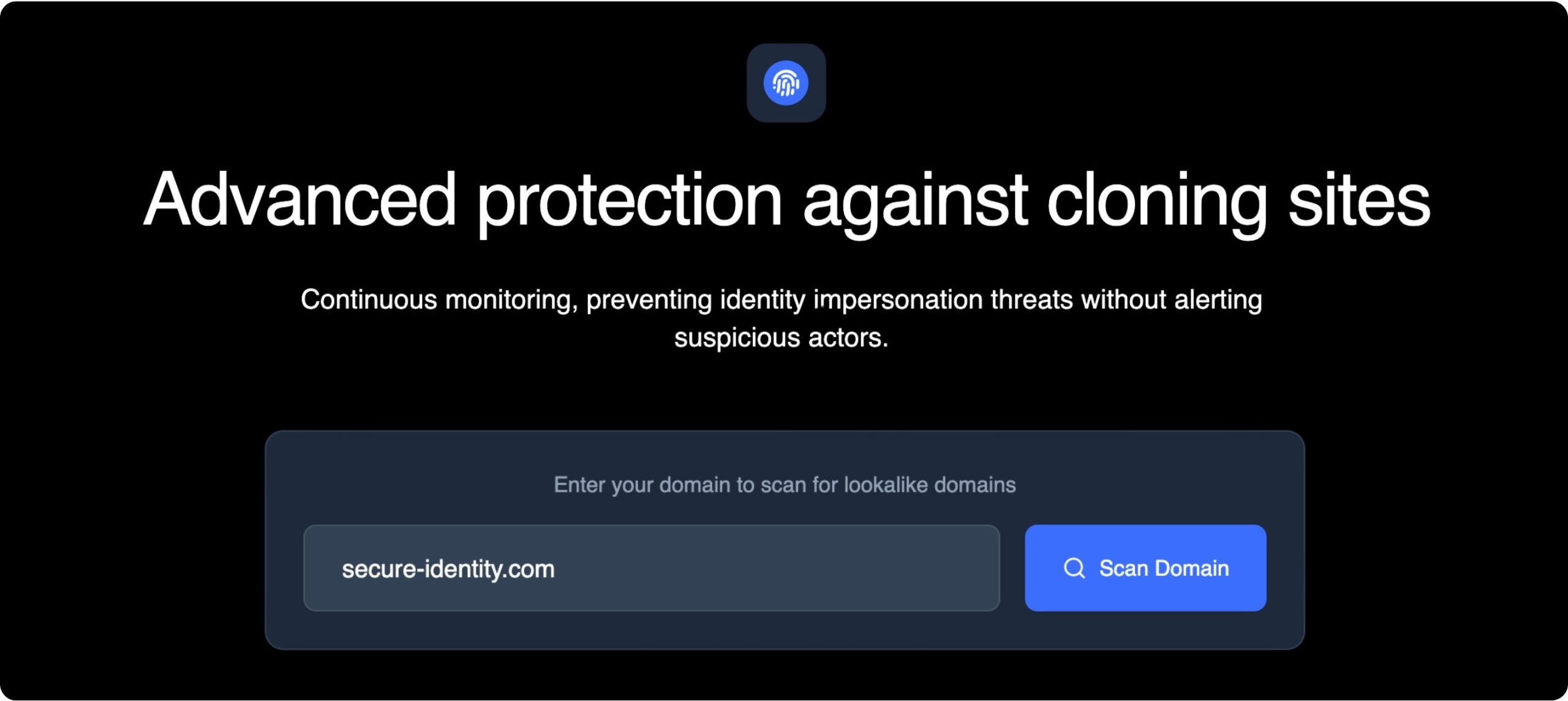Trigger a scan of secure-identity.com
Screen dimensions: 1568x701
(1144, 567)
